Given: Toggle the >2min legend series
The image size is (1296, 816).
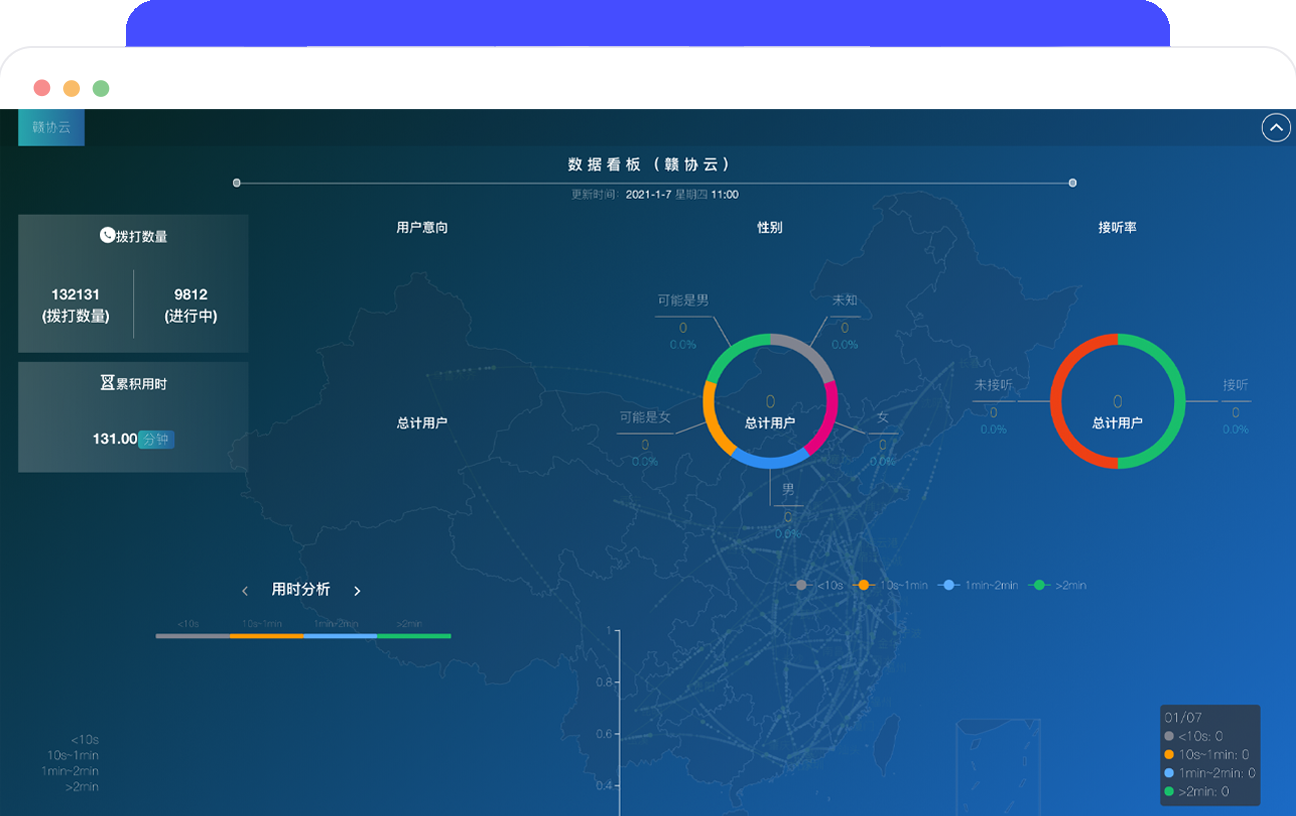Looking at the screenshot, I should coord(1058,585).
